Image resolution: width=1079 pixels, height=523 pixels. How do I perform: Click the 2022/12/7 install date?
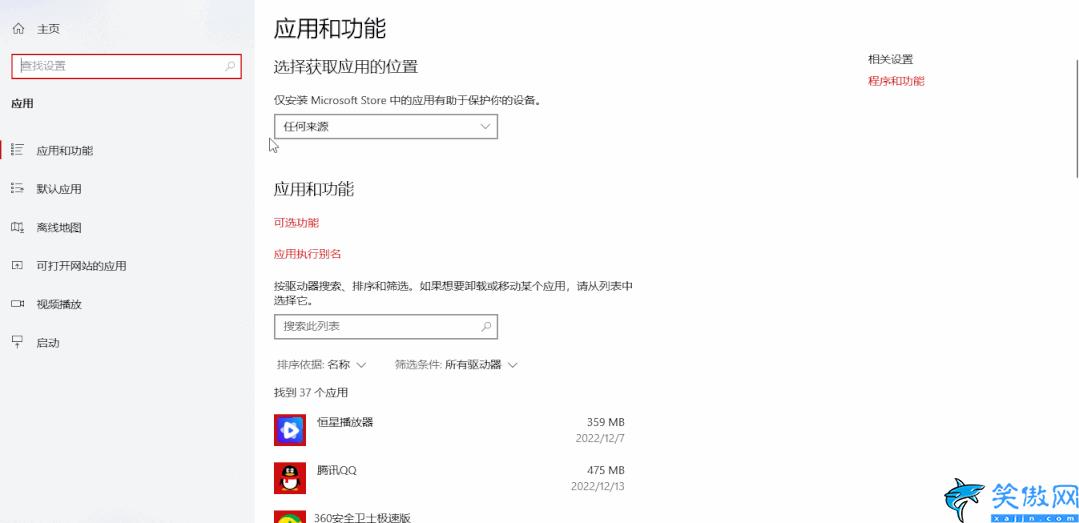(600, 438)
